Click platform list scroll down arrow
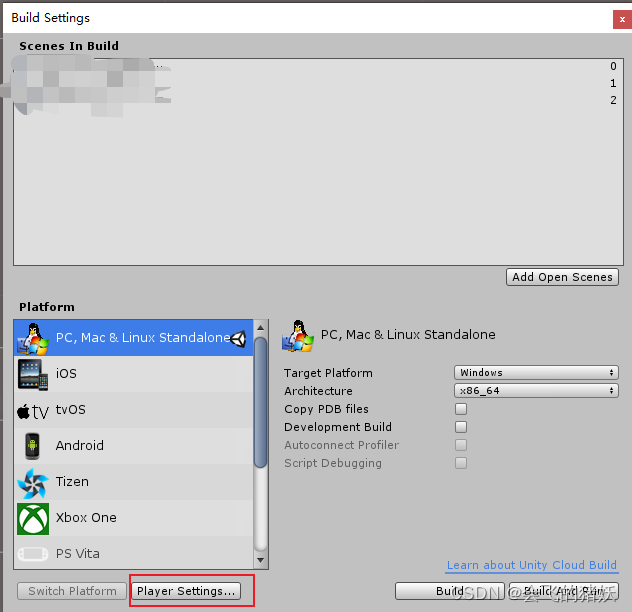 tap(260, 560)
